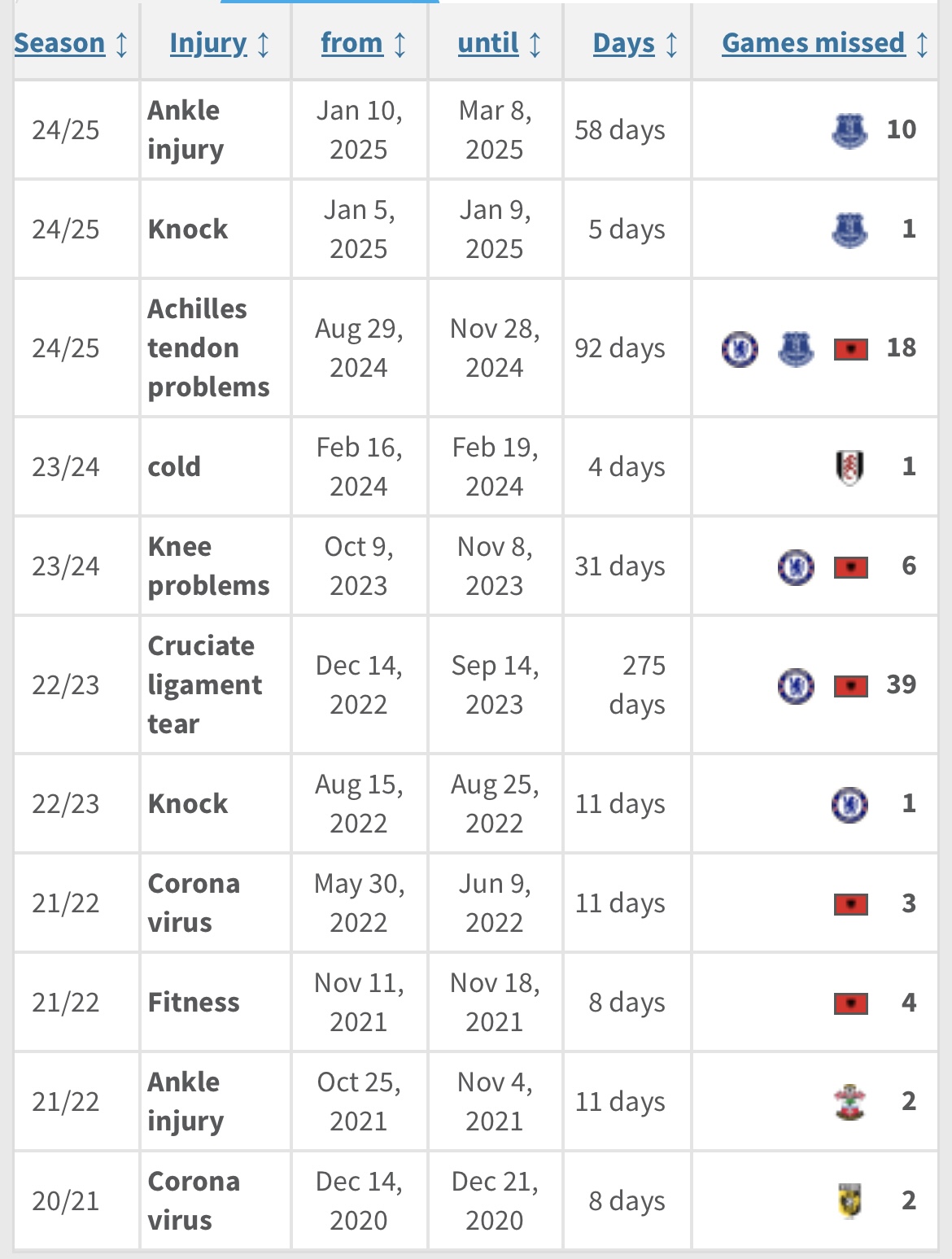Click Albania flag in Knee problems row
This screenshot has height=1259, width=952.
[x=850, y=567]
